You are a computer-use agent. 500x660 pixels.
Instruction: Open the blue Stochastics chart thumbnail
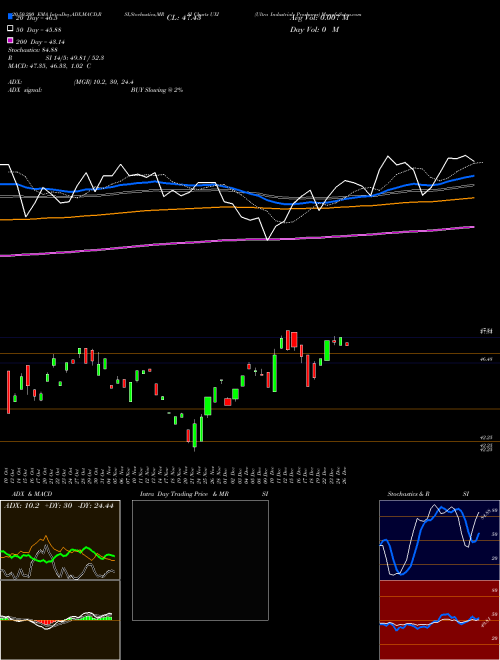[439, 540]
